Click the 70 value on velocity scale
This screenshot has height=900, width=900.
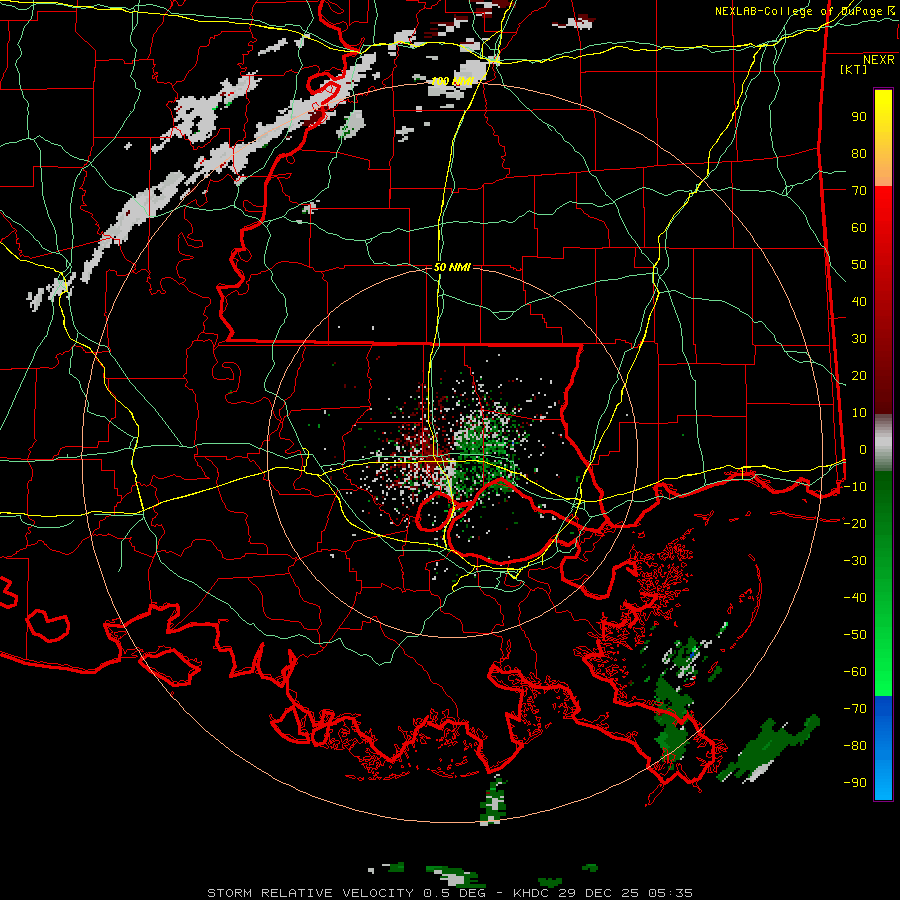click(x=859, y=191)
